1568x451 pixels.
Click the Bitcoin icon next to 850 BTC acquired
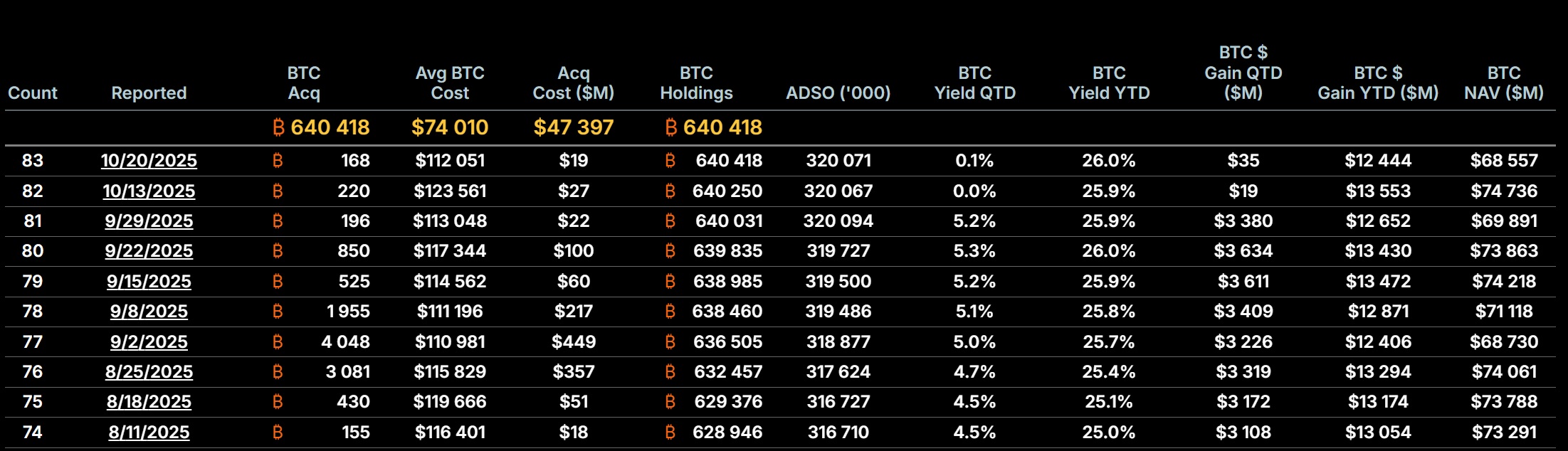(x=278, y=251)
